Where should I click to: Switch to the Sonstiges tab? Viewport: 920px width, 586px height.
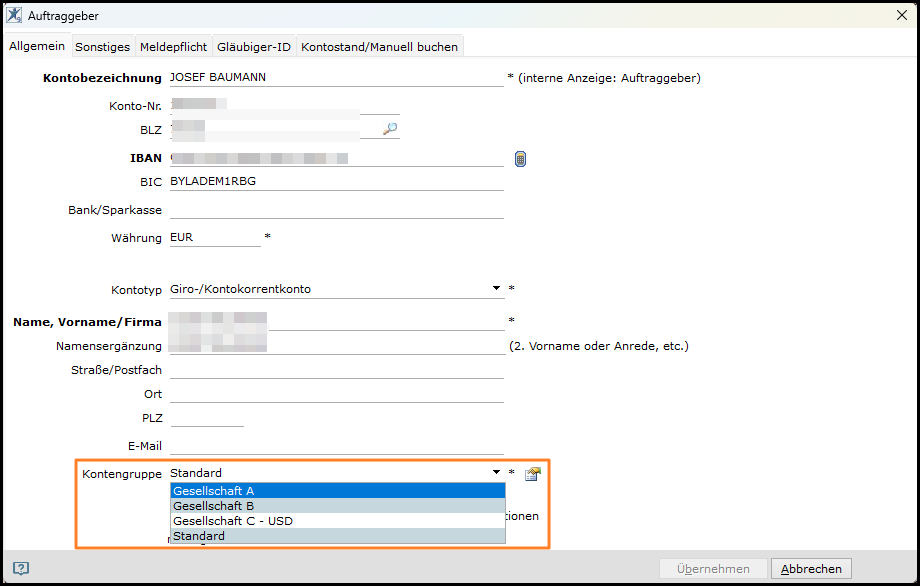click(103, 47)
